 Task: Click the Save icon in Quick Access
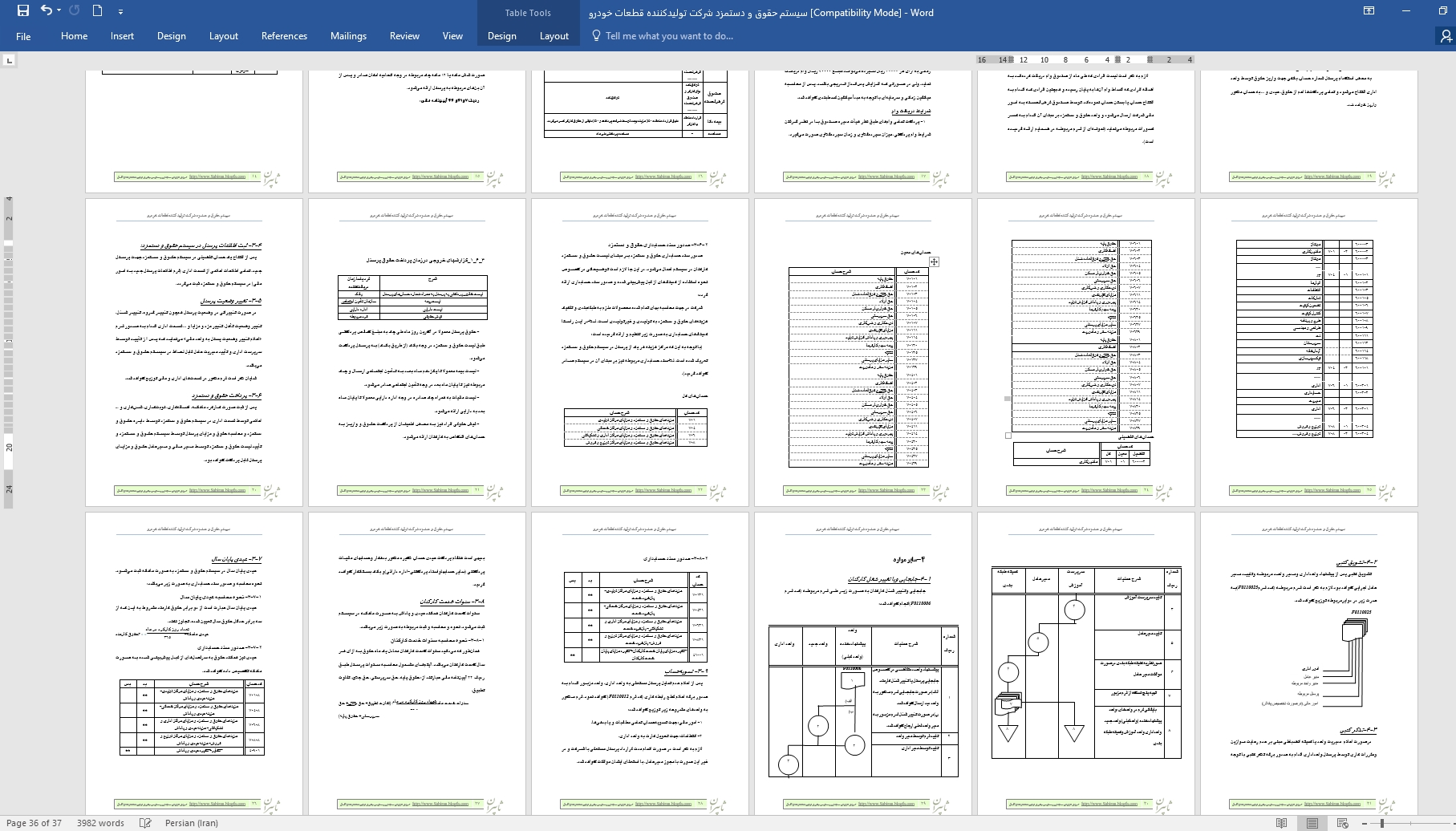(22, 11)
